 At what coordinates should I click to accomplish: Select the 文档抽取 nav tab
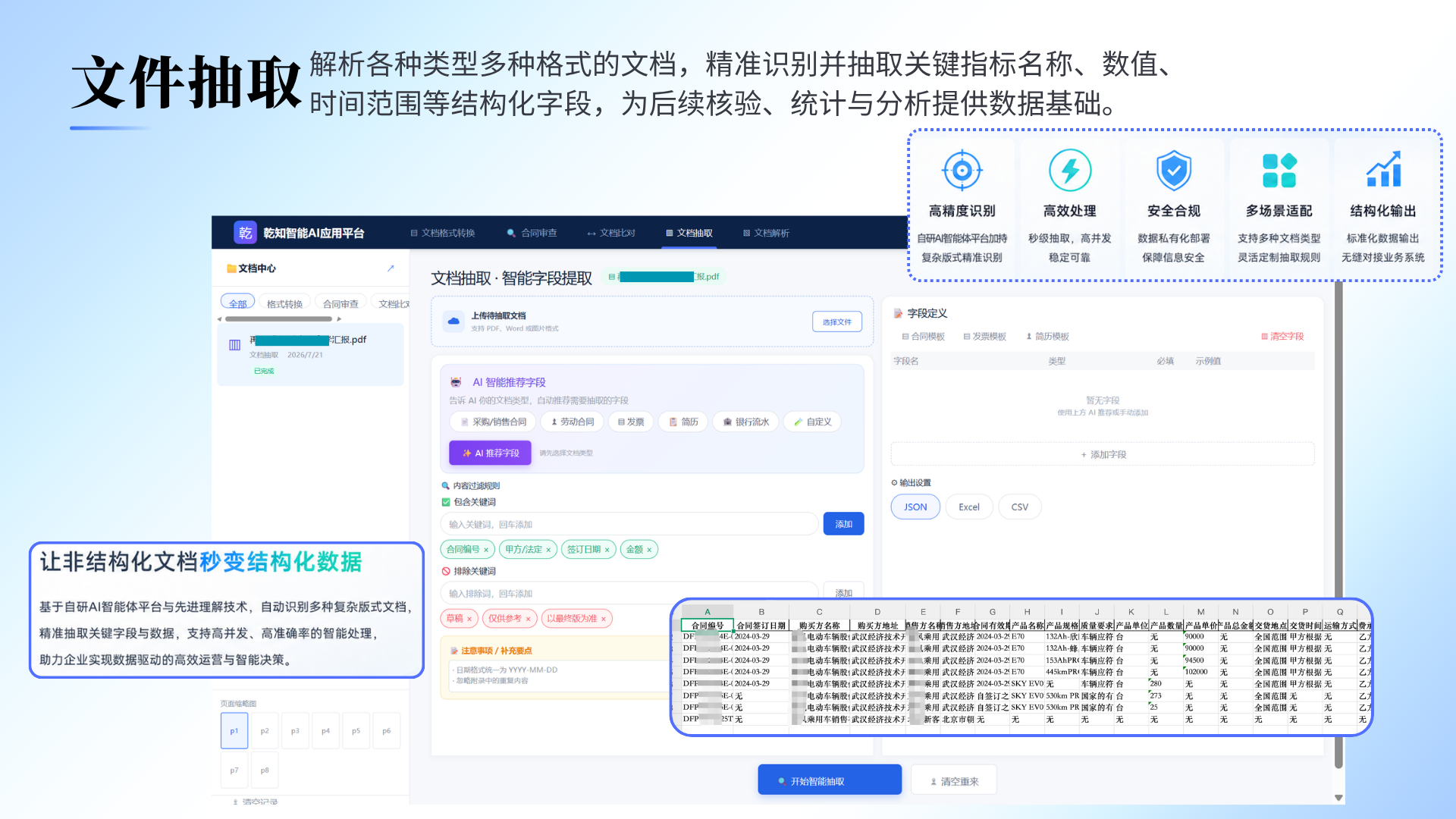689,233
